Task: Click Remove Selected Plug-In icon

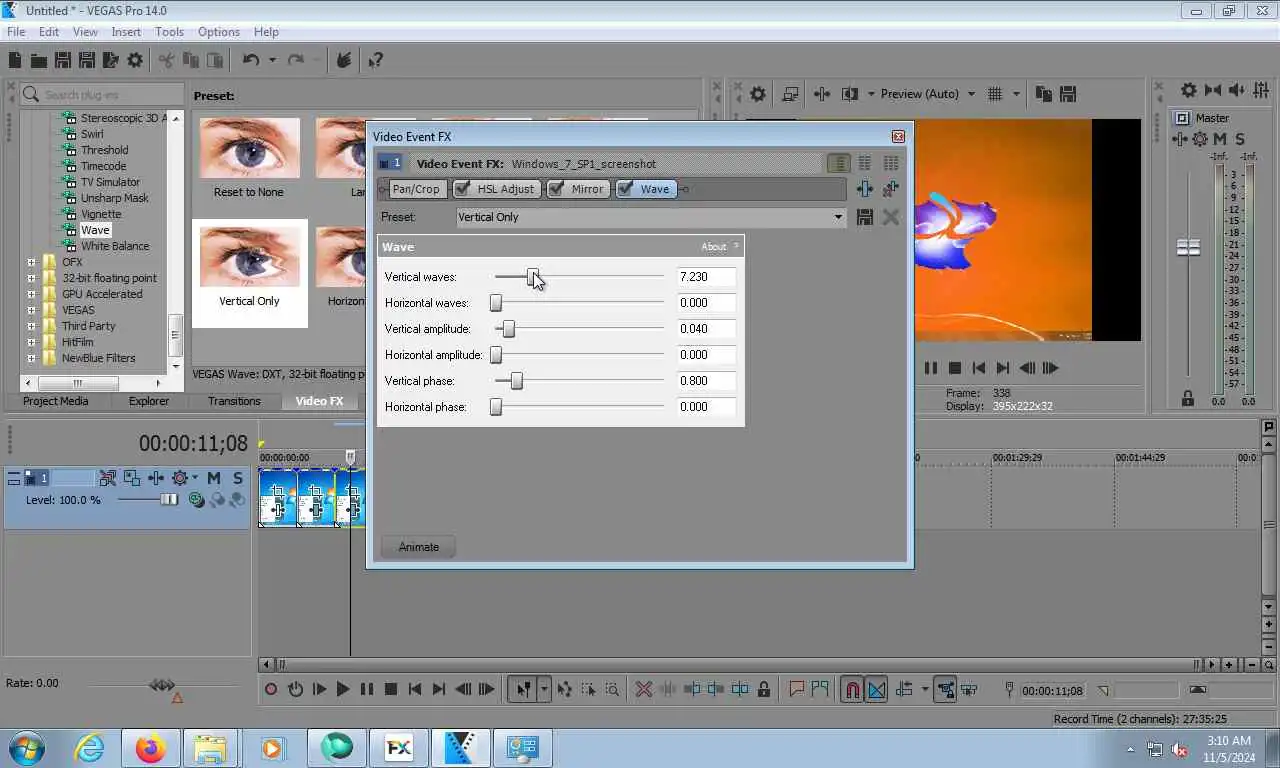Action: point(890,189)
